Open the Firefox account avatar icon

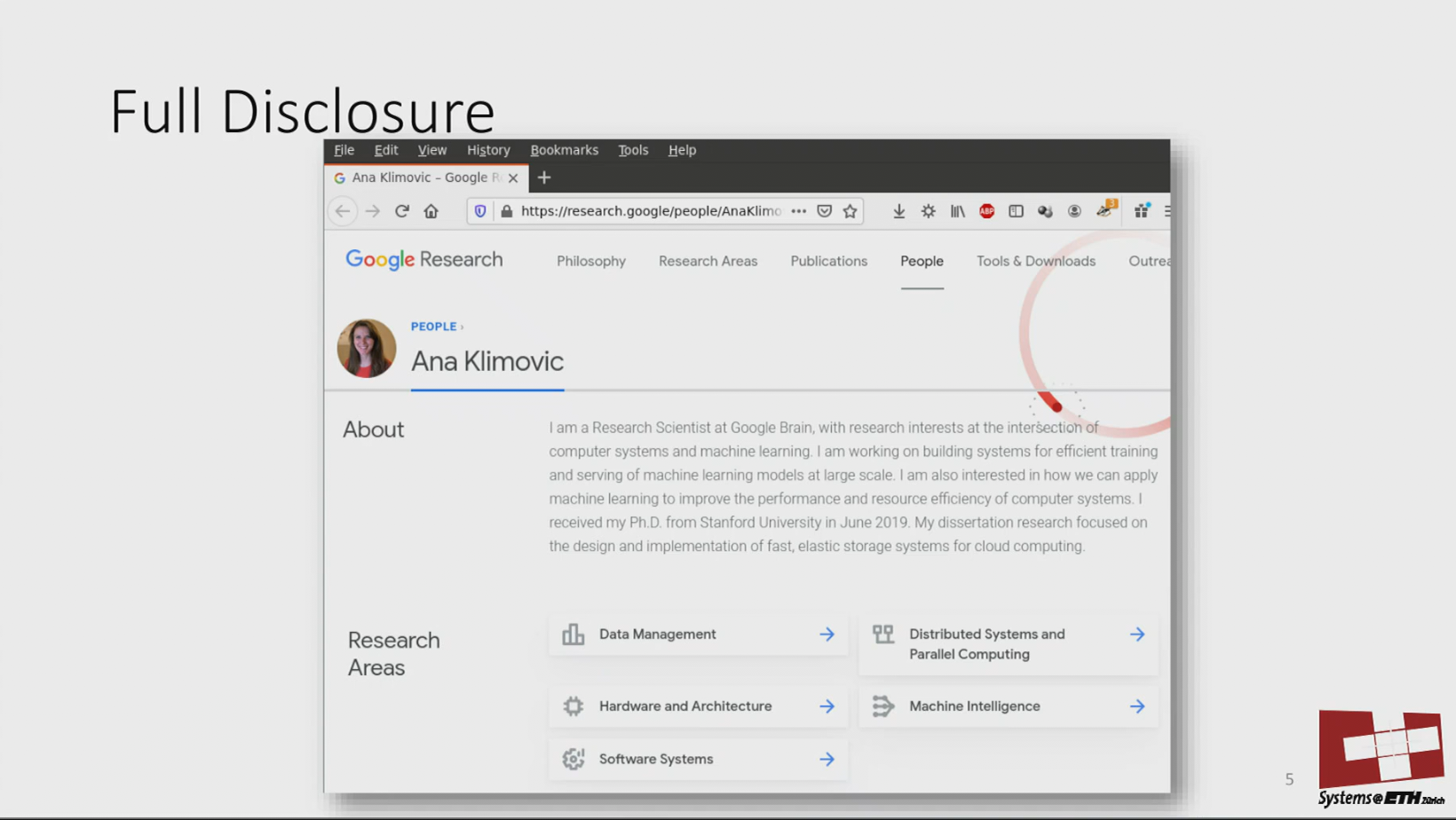[x=1075, y=211]
